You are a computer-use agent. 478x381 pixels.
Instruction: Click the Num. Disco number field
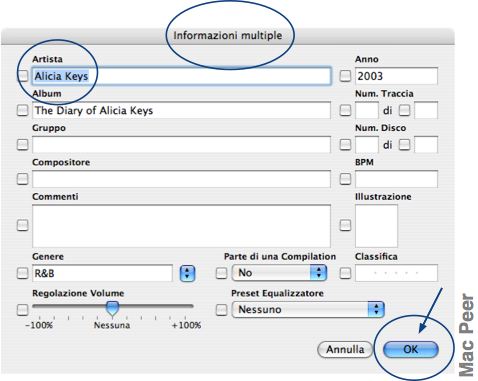point(367,145)
